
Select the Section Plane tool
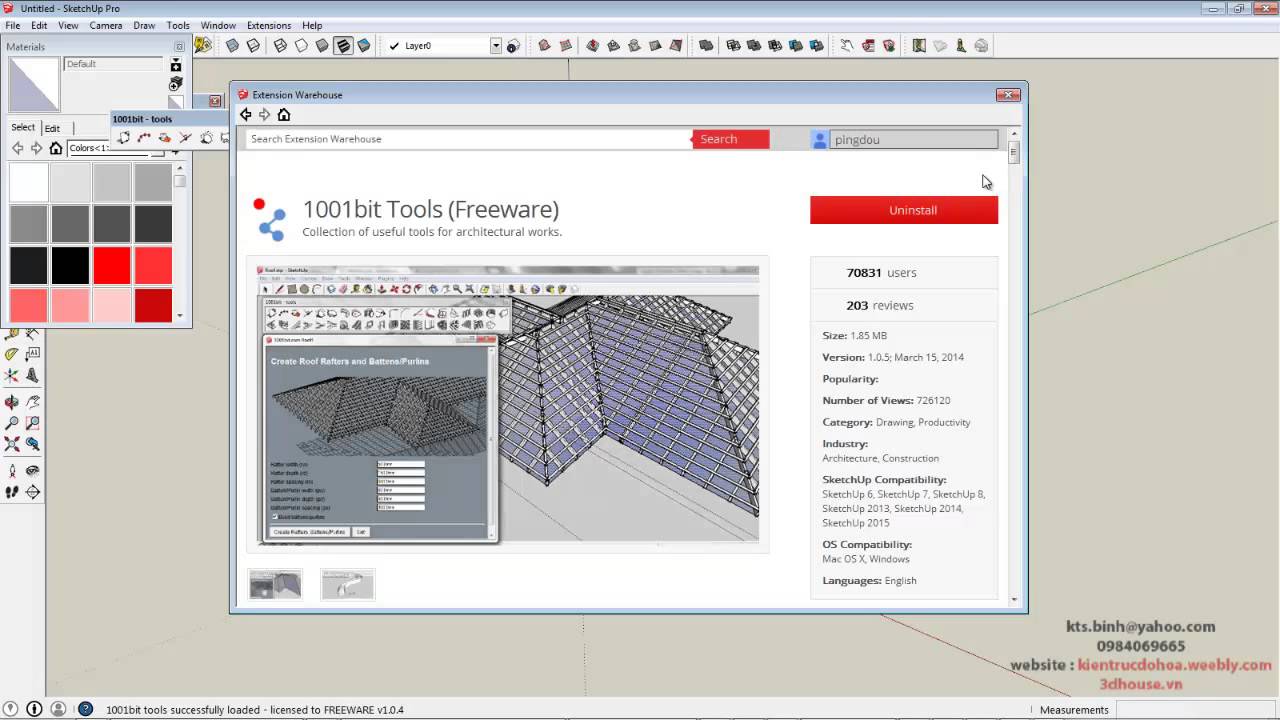32,492
